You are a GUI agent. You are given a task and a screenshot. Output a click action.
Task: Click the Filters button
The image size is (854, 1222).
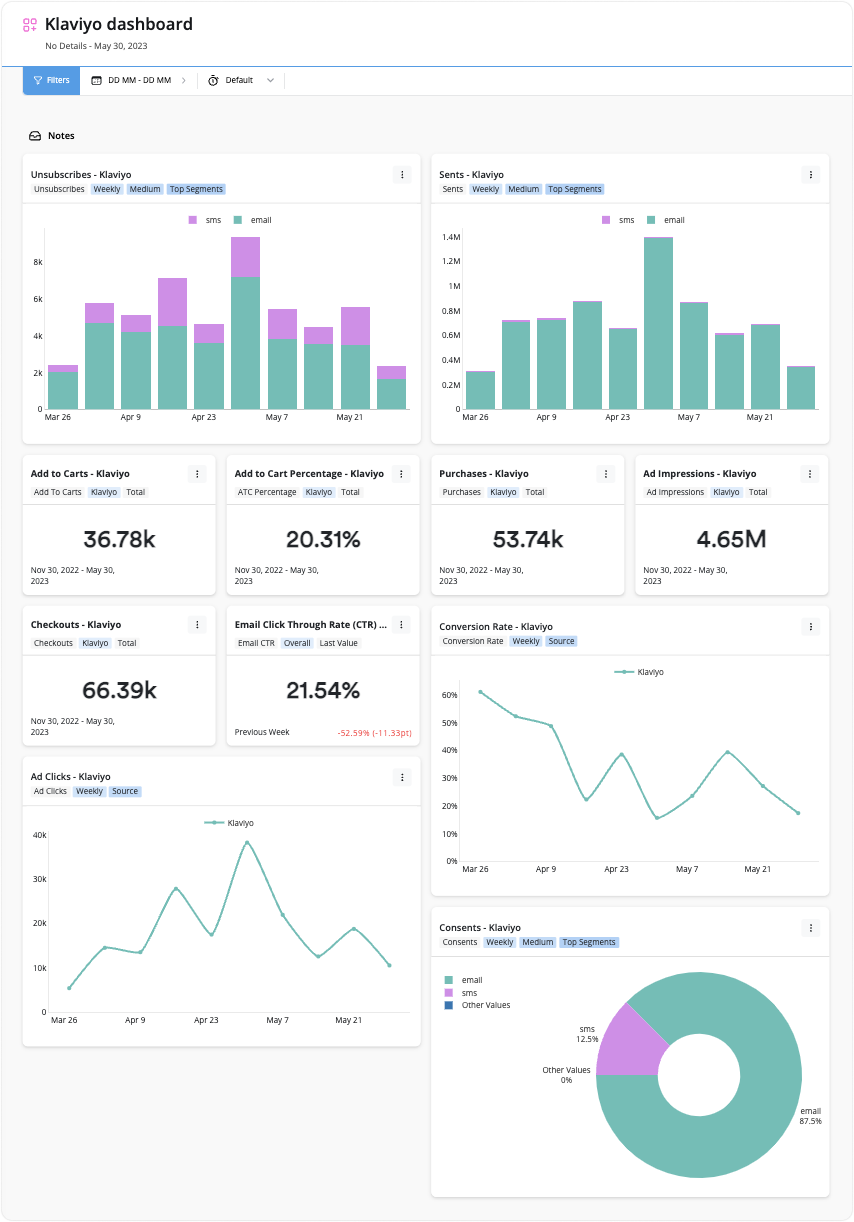coord(51,80)
